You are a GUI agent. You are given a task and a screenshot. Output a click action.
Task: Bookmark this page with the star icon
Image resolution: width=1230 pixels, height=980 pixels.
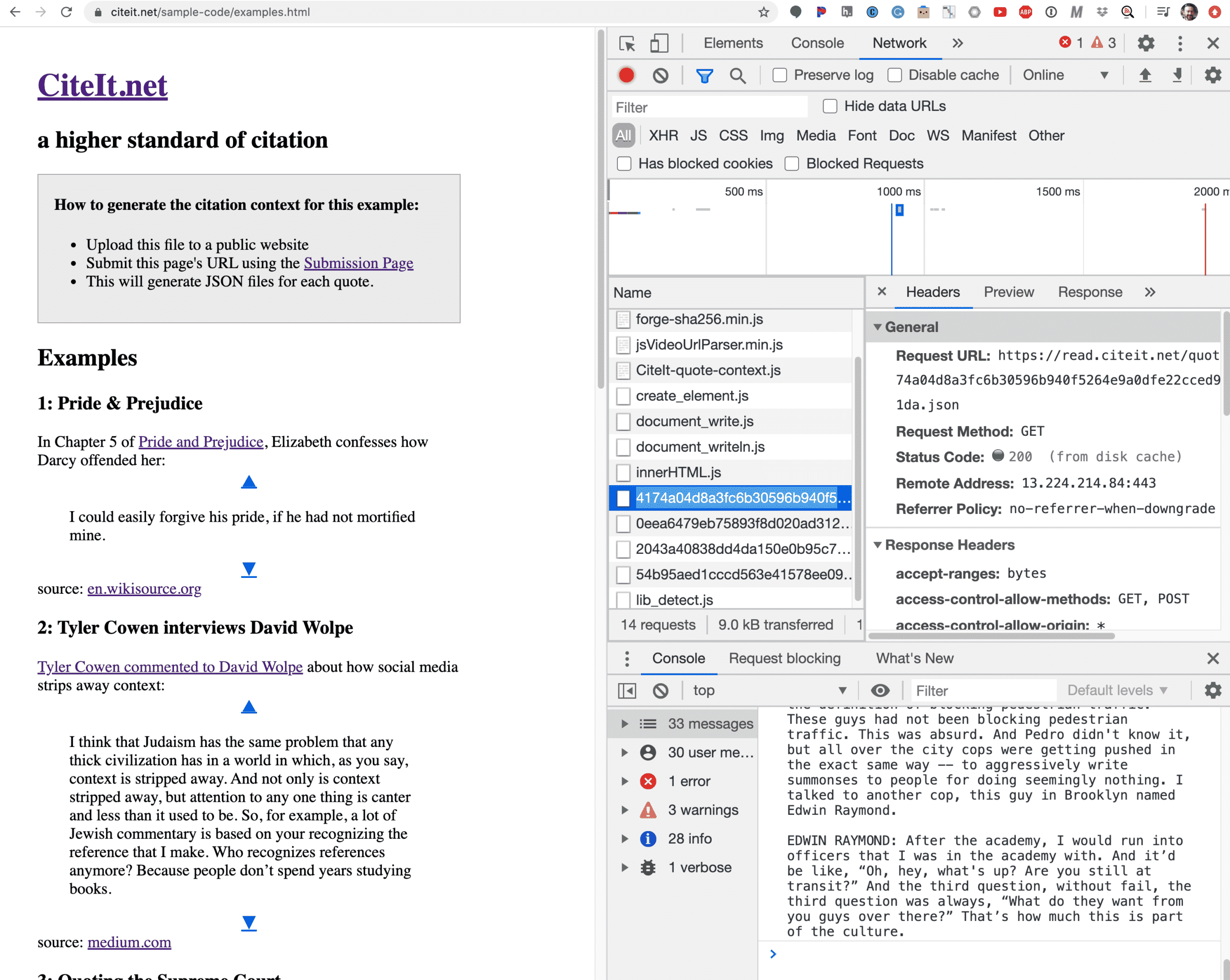(763, 12)
